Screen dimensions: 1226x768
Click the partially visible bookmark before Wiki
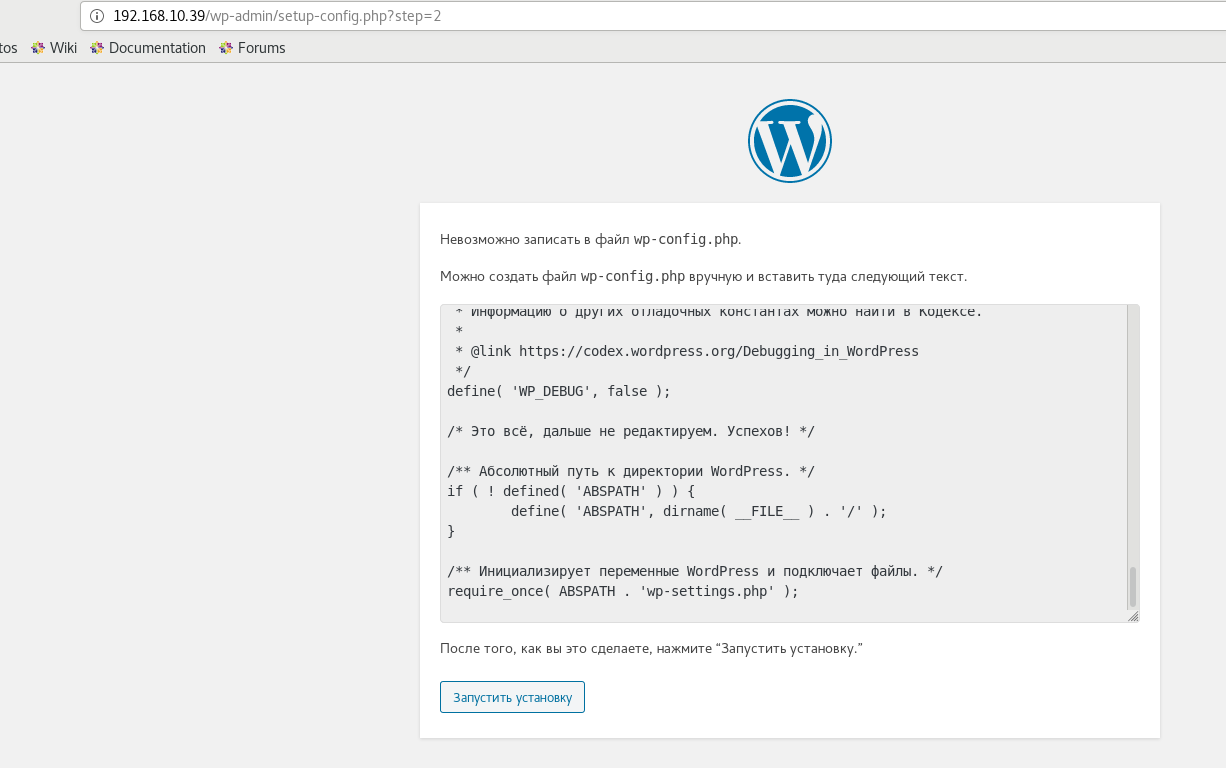coord(9,48)
